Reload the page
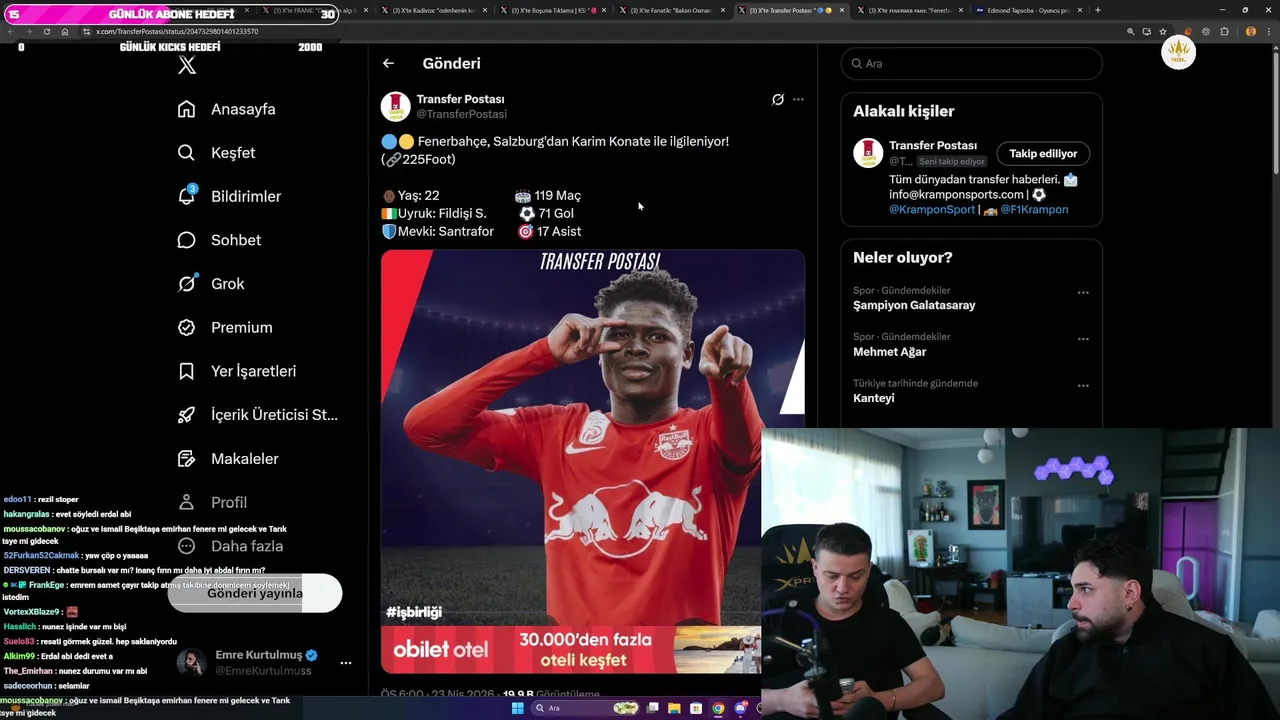 click(47, 31)
